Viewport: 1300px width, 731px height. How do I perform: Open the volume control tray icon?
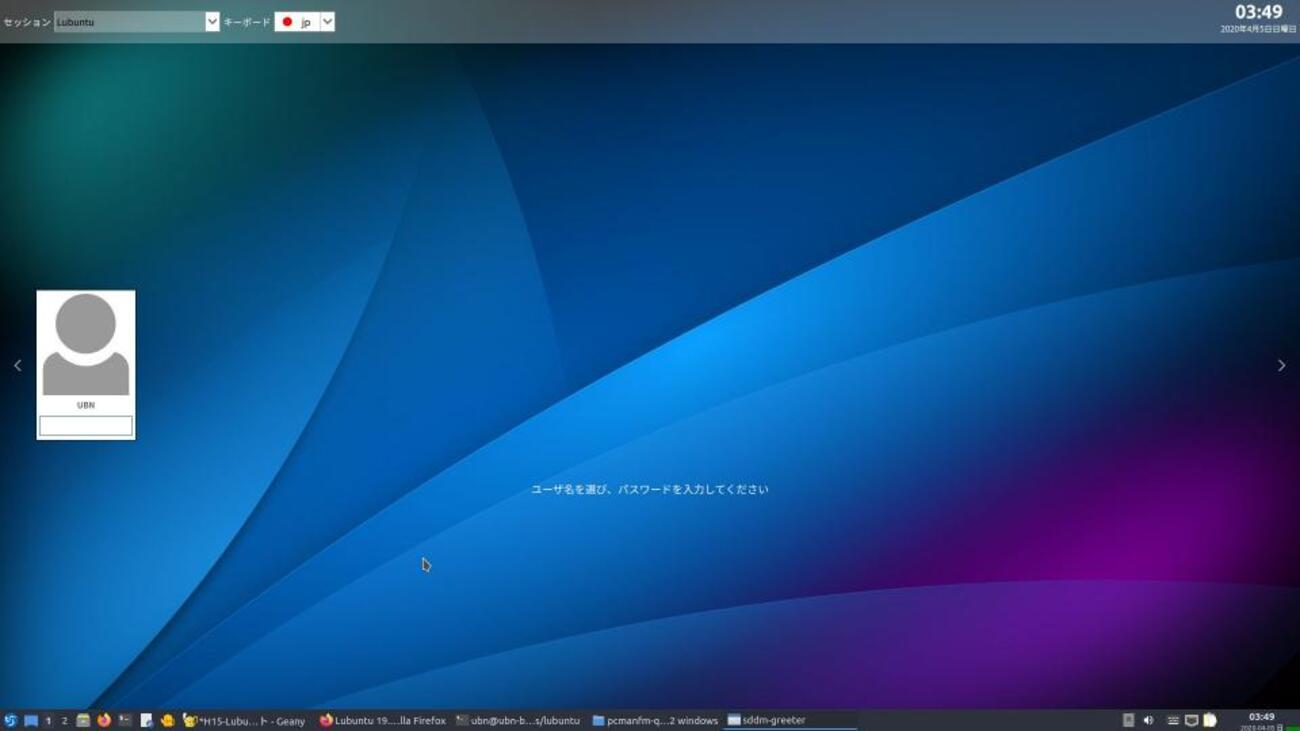(1148, 720)
